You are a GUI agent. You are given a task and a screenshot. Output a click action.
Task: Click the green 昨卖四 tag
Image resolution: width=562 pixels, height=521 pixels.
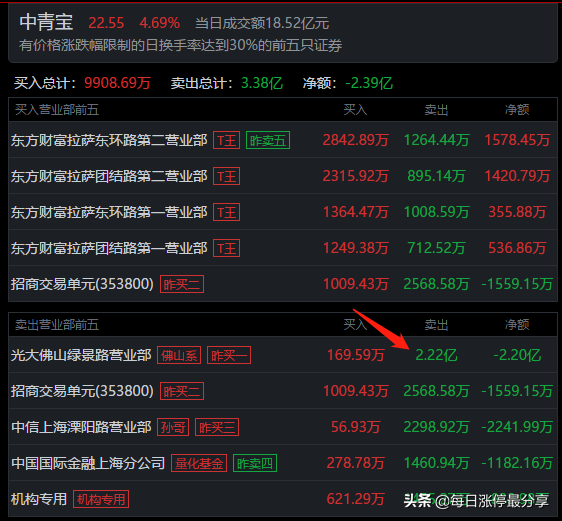tap(255, 463)
